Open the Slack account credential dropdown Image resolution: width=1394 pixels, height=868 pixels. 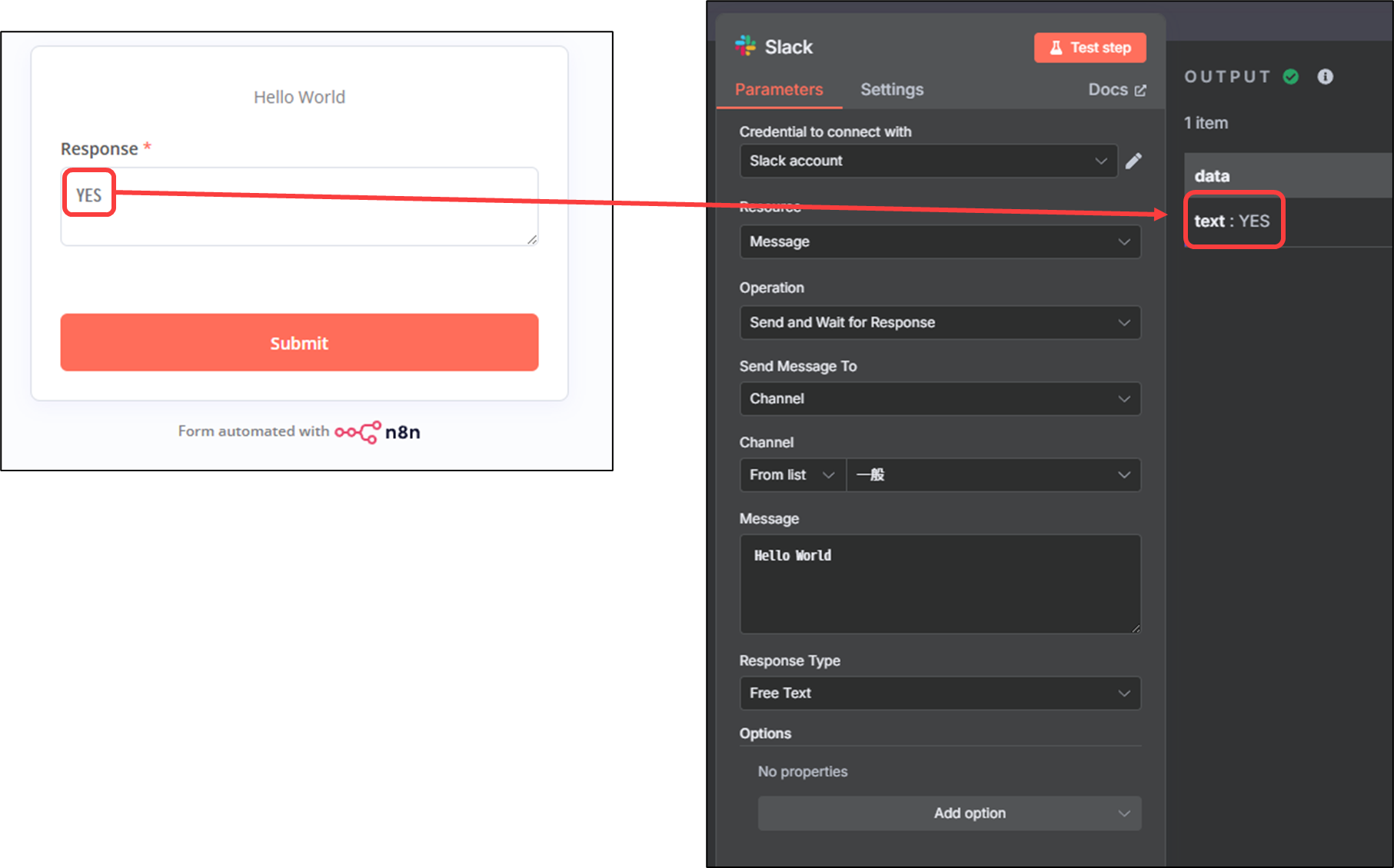click(x=928, y=161)
